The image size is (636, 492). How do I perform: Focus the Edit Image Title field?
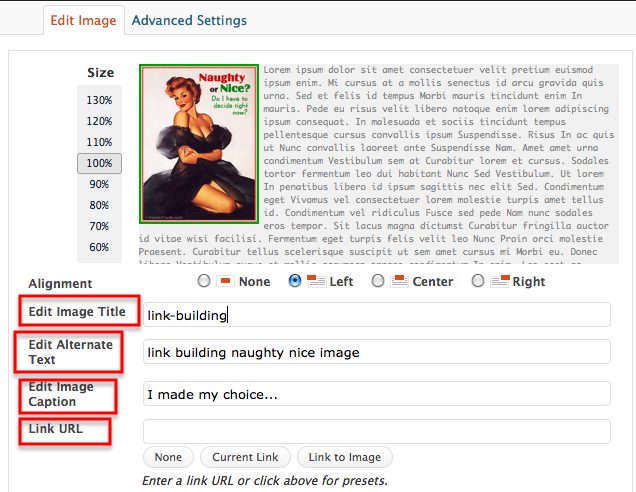[x=377, y=315]
